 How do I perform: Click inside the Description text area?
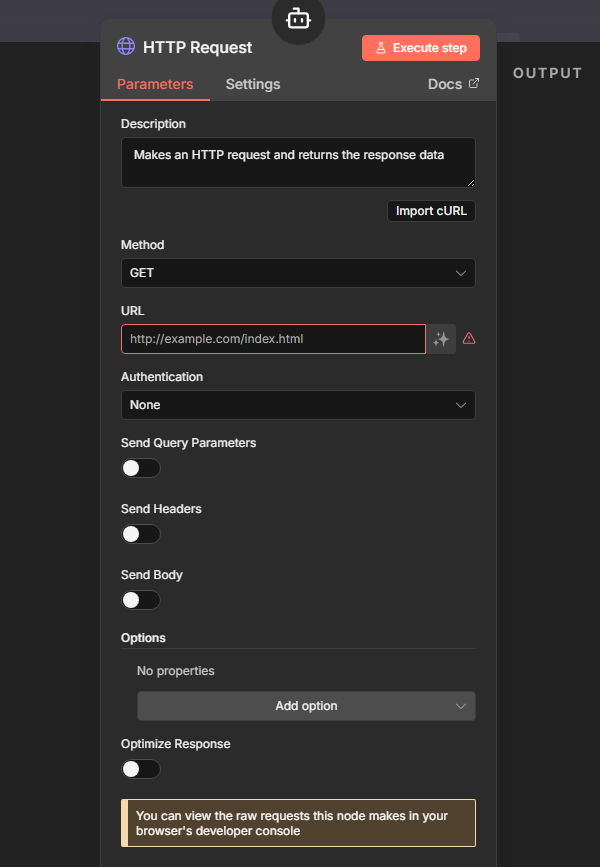point(298,162)
